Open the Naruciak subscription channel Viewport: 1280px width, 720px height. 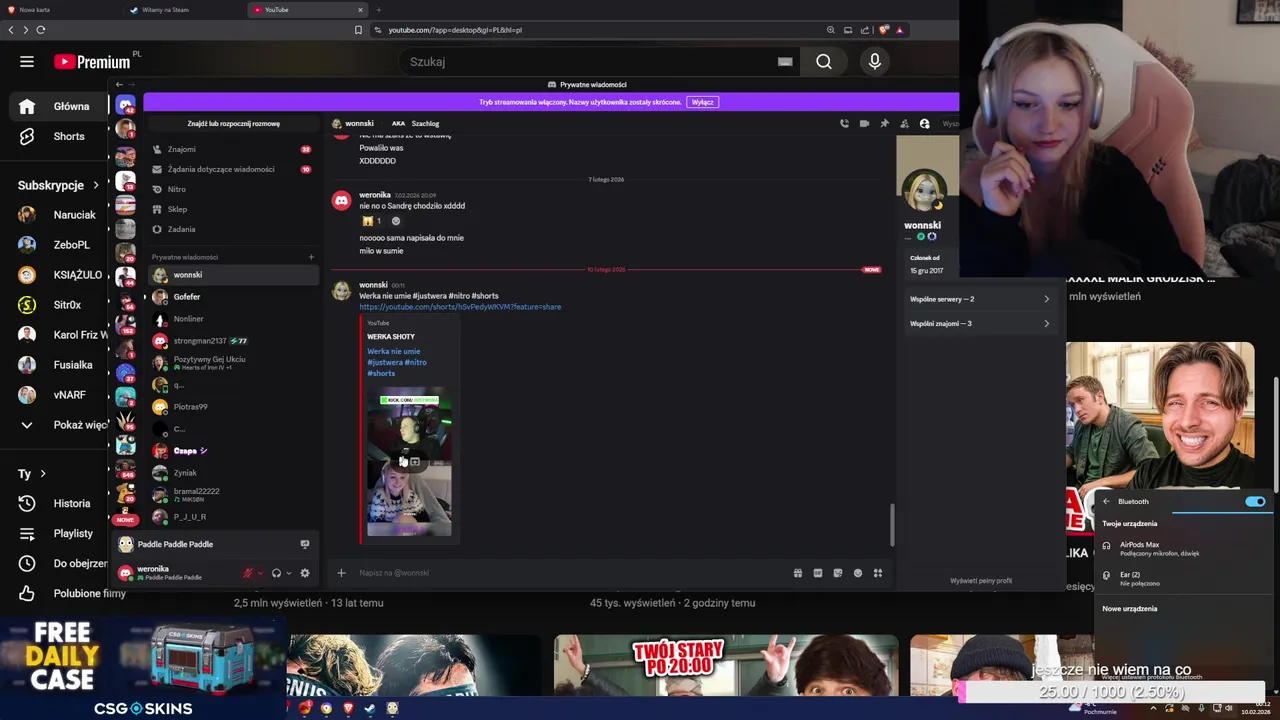pos(58,215)
